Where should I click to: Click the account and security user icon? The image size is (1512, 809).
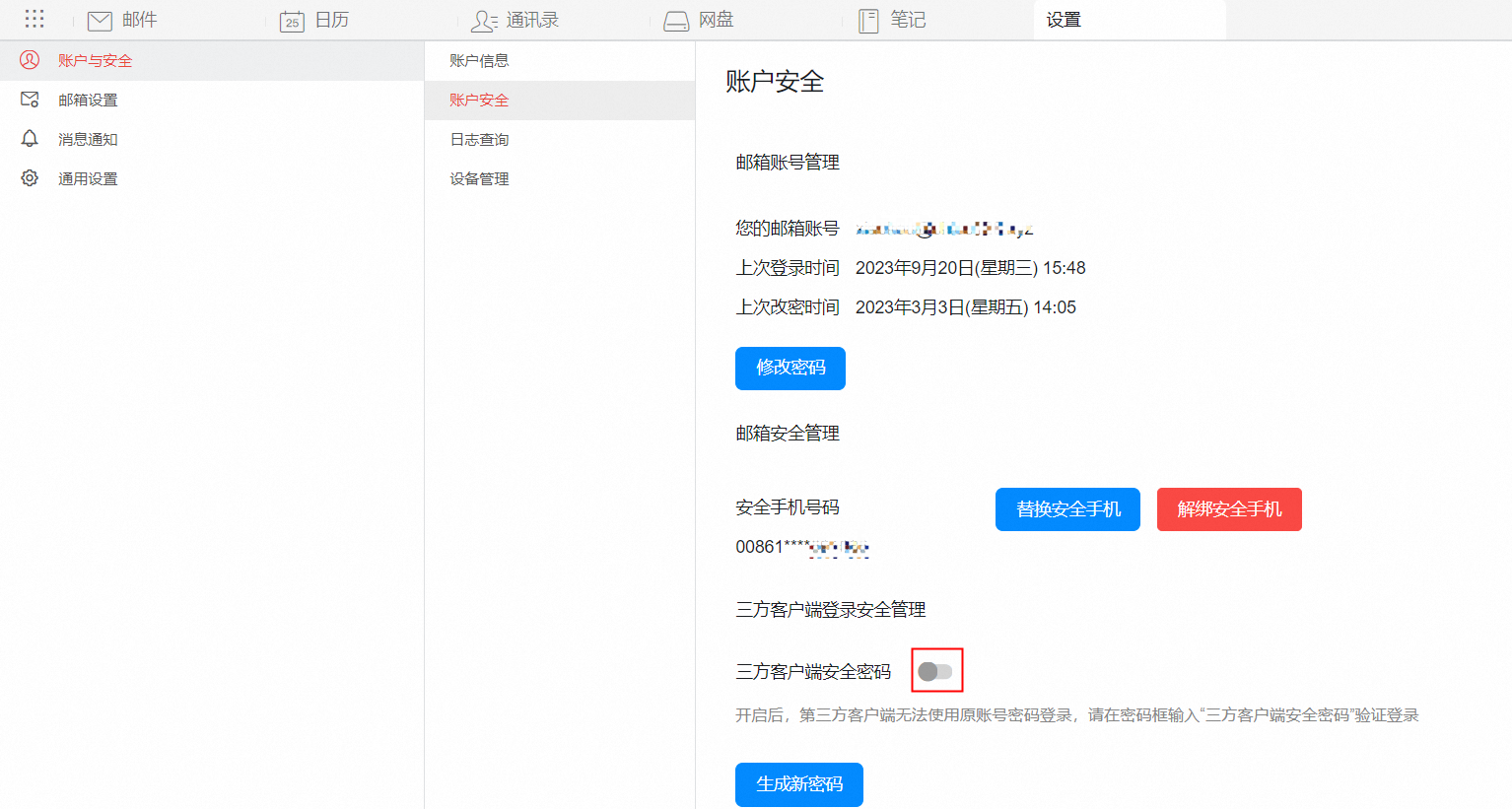tap(30, 60)
